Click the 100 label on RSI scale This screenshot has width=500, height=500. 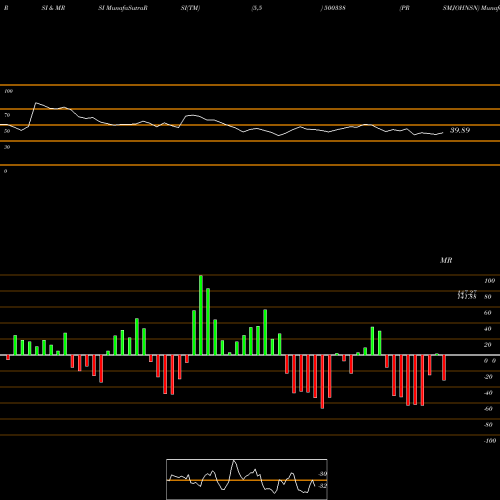click(8, 91)
